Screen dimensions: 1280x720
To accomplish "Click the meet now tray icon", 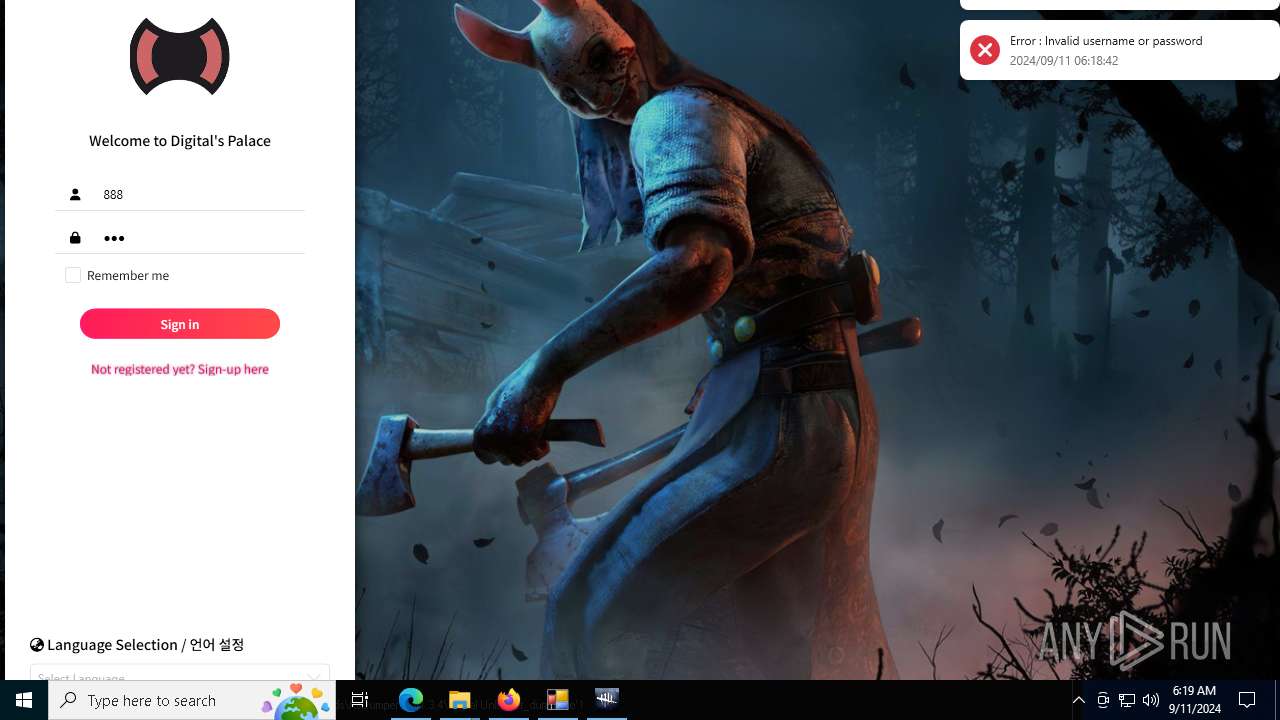I will tap(1103, 700).
